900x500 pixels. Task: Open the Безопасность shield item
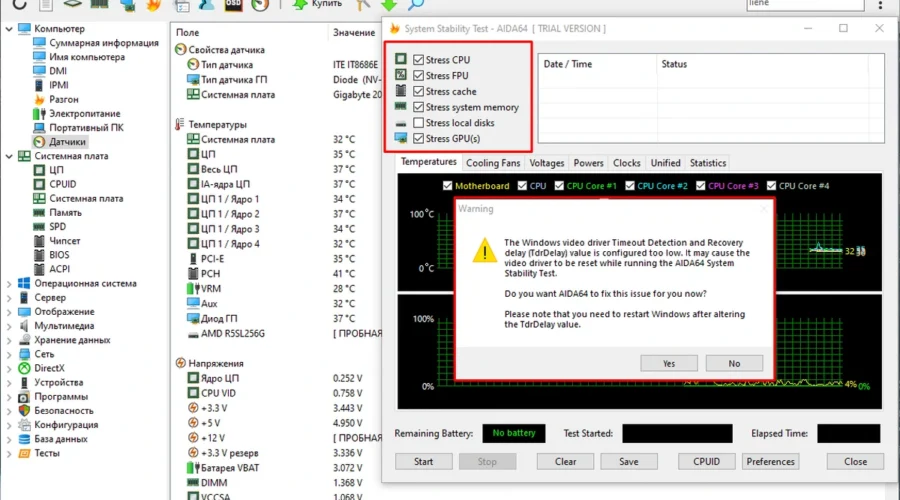click(x=63, y=410)
